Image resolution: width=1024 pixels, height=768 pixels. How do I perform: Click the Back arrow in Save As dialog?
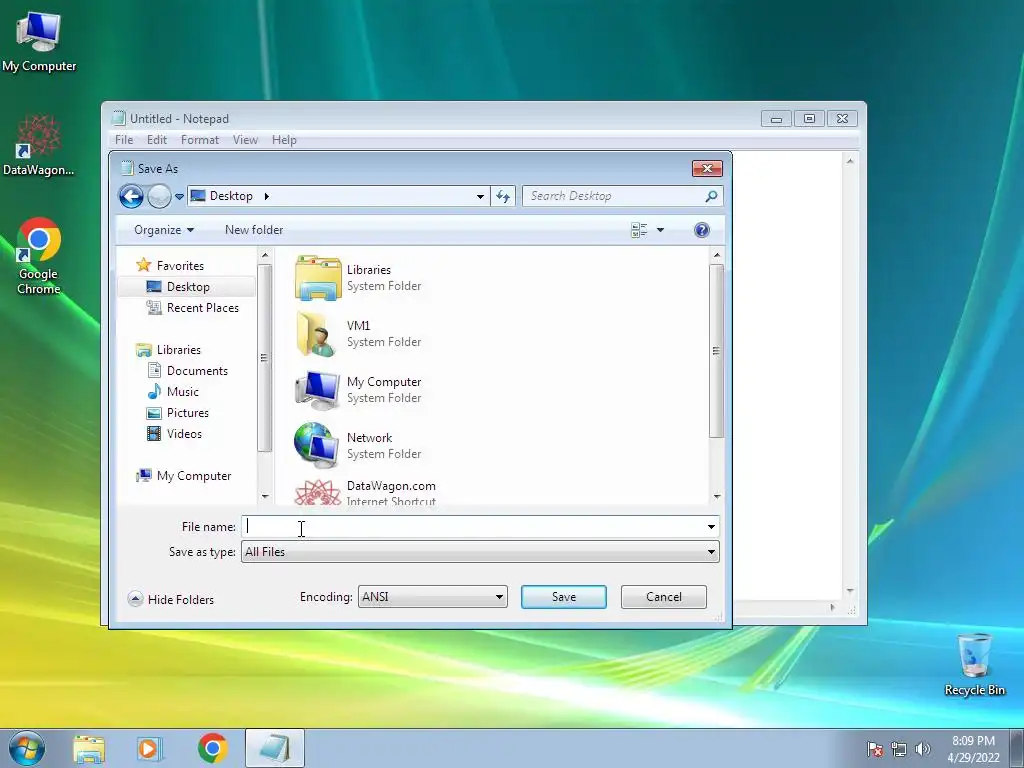[131, 196]
